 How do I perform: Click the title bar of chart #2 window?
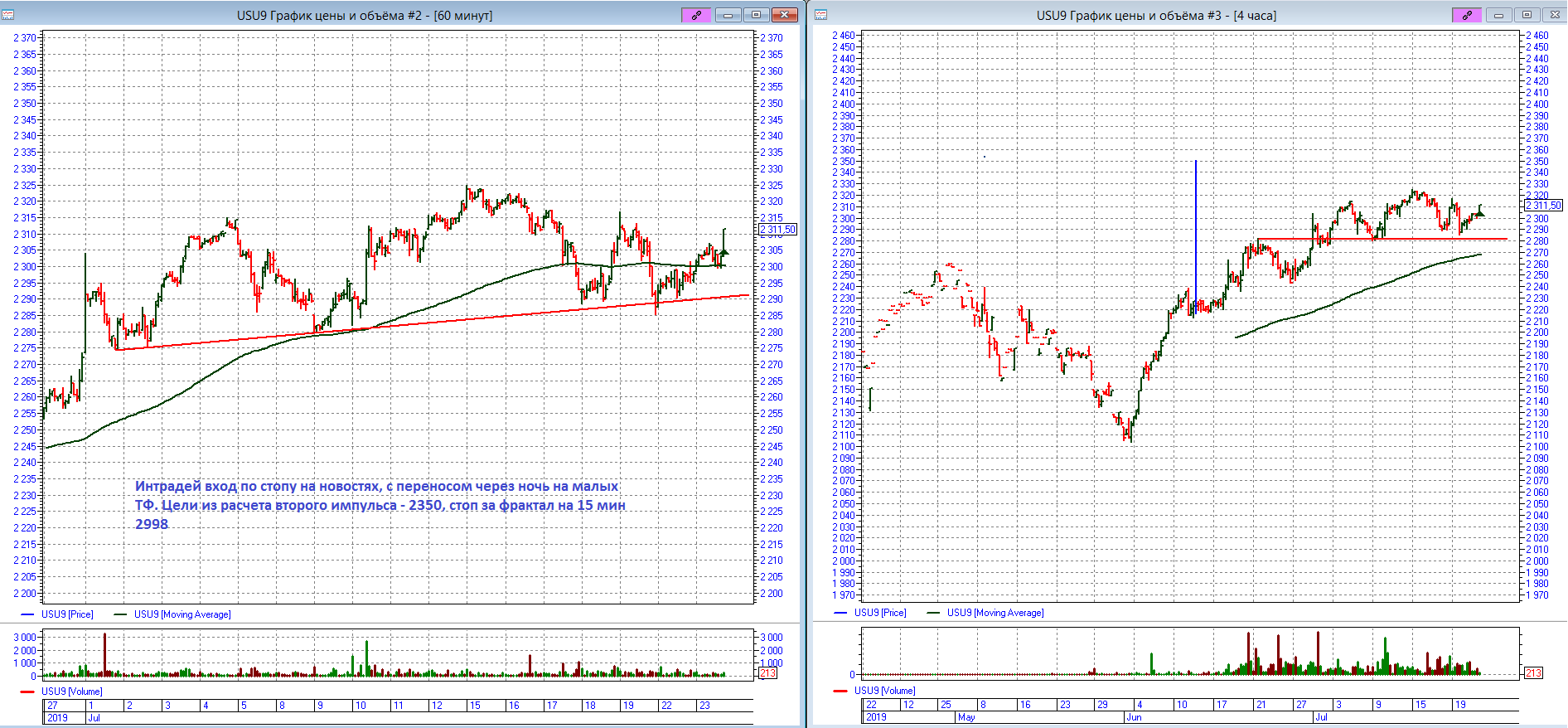click(365, 15)
